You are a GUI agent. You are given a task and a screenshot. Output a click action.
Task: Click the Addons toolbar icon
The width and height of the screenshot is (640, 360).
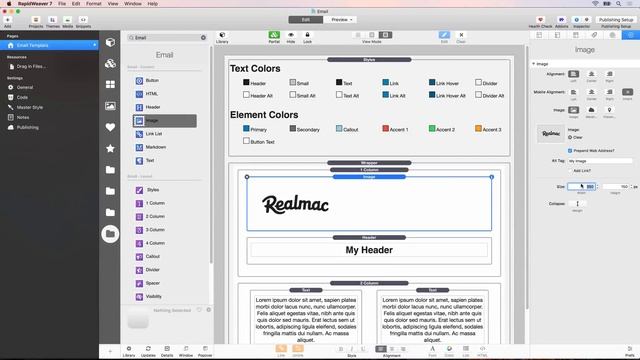click(x=562, y=20)
